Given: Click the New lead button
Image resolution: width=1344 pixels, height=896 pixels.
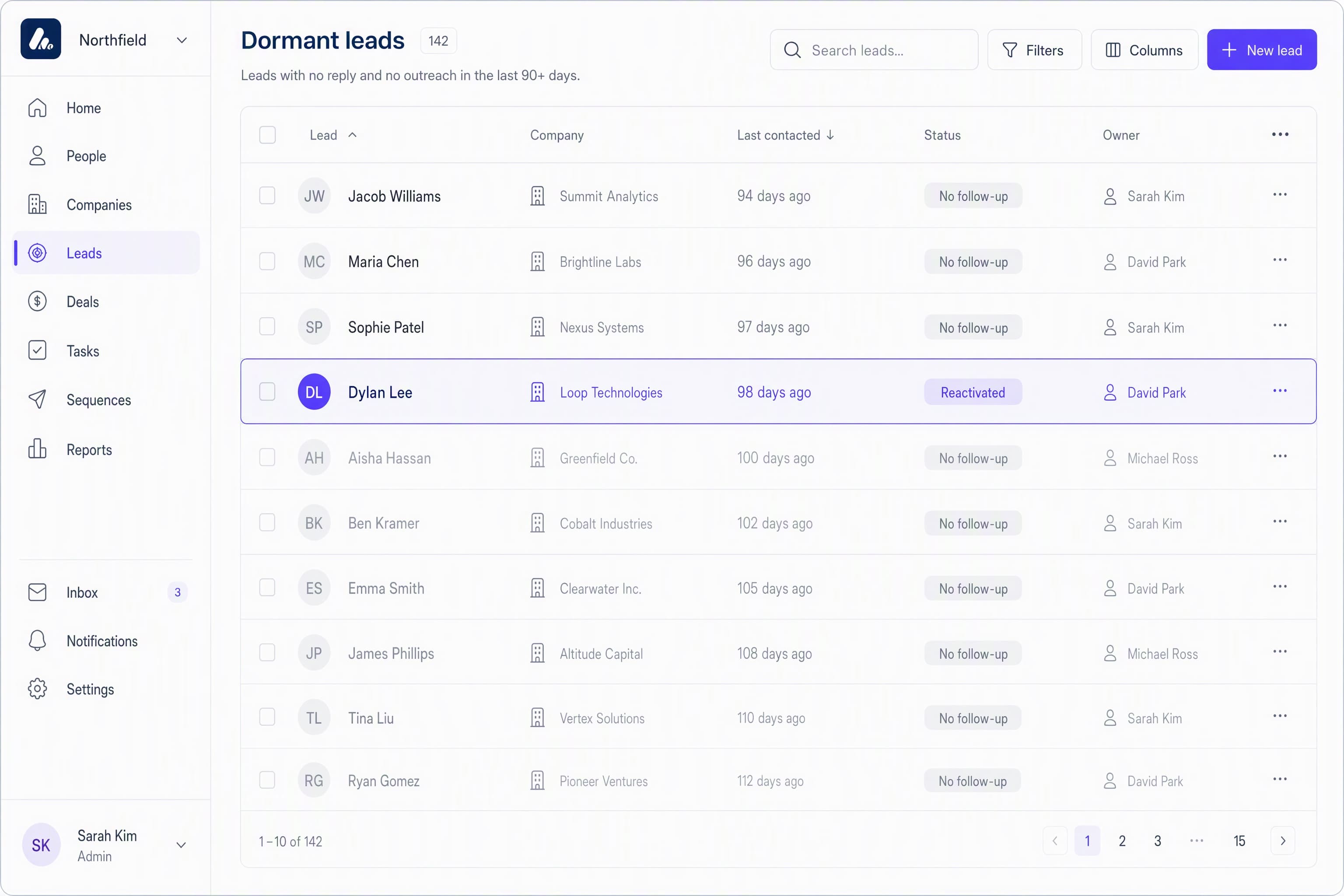Looking at the screenshot, I should tap(1262, 50).
